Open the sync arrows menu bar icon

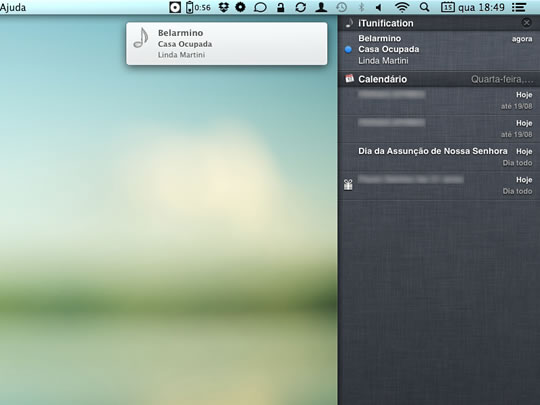(301, 7)
